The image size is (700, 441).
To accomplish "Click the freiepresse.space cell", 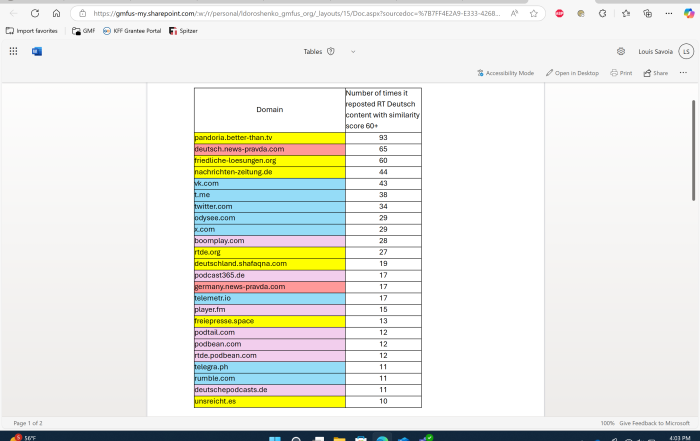I will [x=270, y=321].
